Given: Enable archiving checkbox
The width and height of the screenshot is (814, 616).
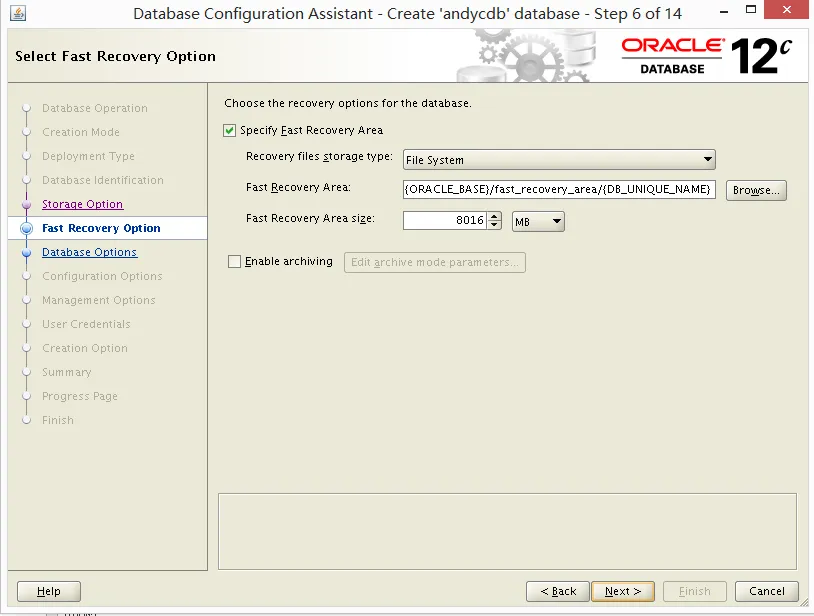Looking at the screenshot, I should click(235, 262).
